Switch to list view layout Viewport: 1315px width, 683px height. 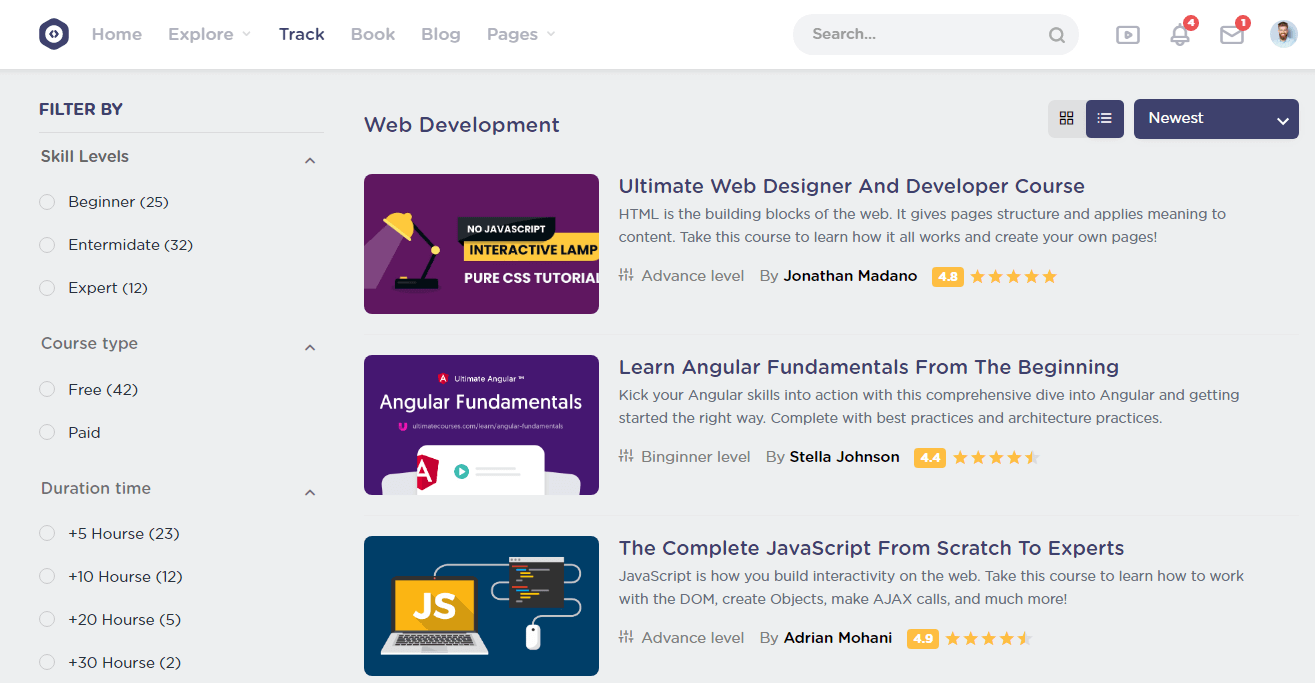tap(1104, 118)
